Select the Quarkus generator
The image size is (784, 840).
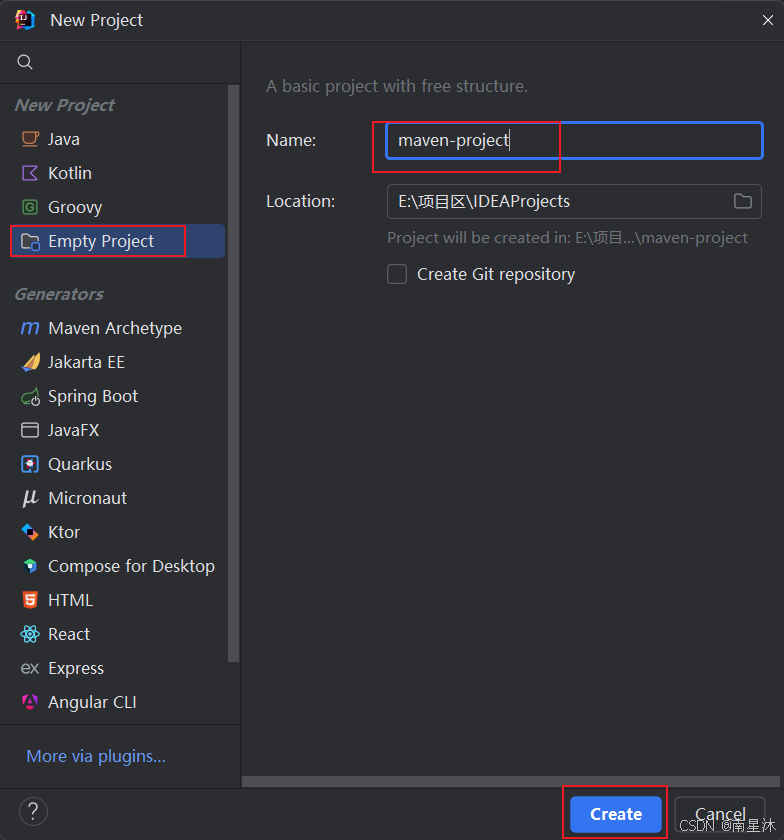117,464
